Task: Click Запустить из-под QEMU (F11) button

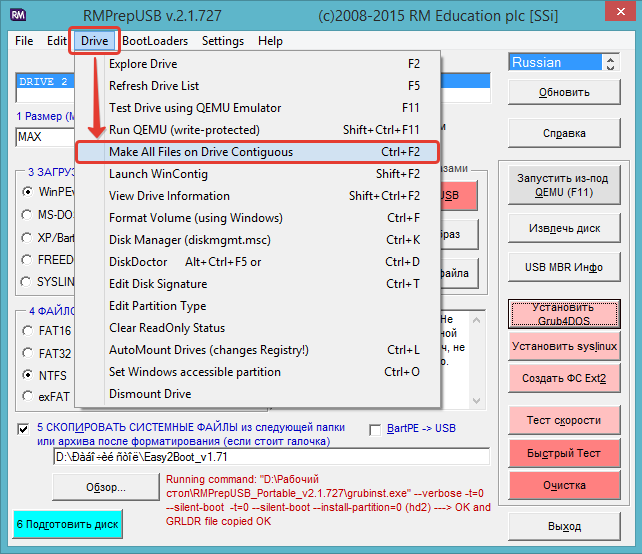Action: coord(564,185)
